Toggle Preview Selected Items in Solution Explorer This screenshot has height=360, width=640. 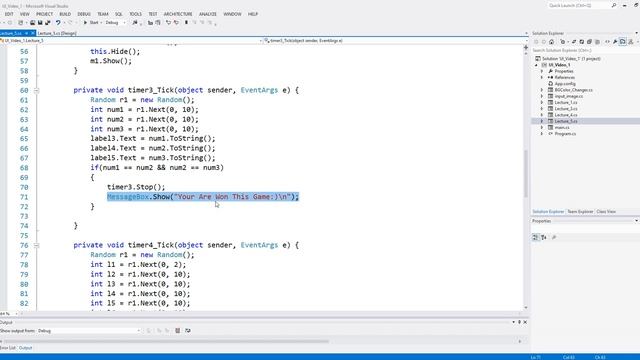[x=622, y=42]
